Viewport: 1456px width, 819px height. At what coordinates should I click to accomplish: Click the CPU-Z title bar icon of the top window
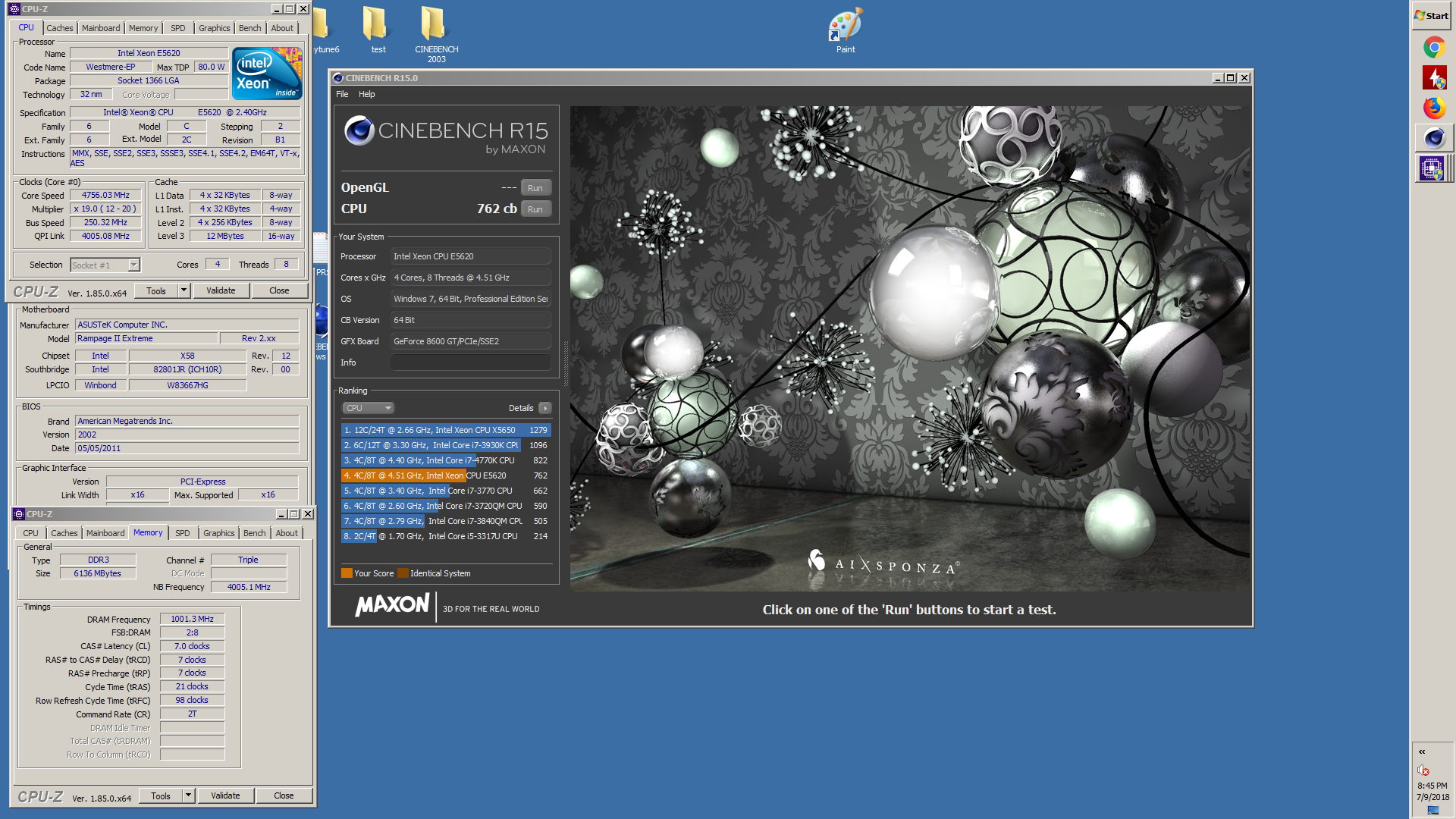(14, 8)
